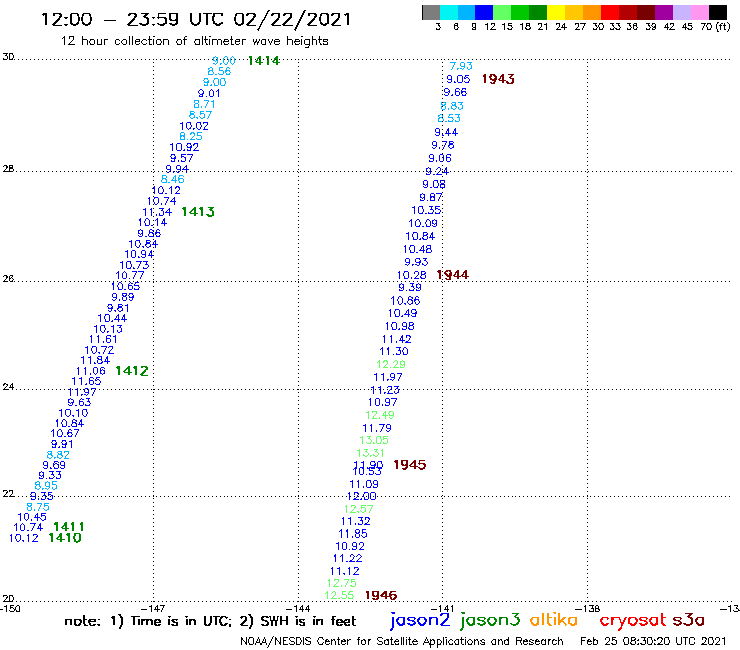Click the wave height value 8.25
740x650 pixels.
pos(191,136)
